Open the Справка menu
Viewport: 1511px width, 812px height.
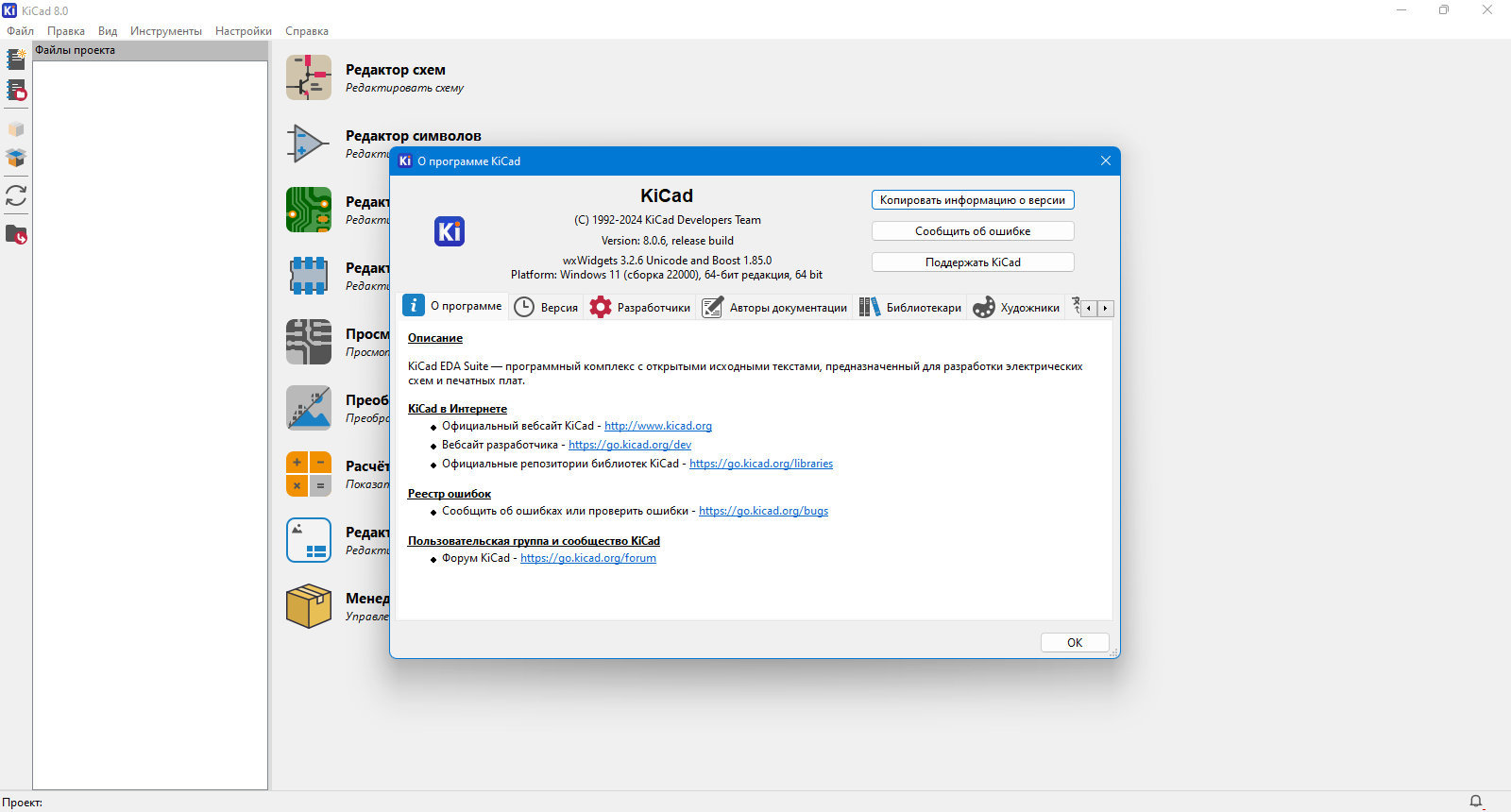(307, 31)
